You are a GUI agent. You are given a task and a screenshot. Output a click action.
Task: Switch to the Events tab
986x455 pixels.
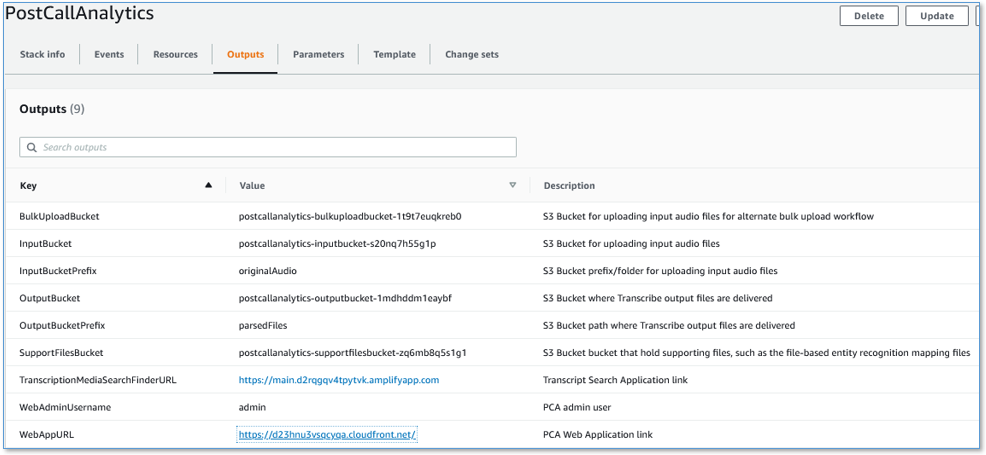pos(109,55)
